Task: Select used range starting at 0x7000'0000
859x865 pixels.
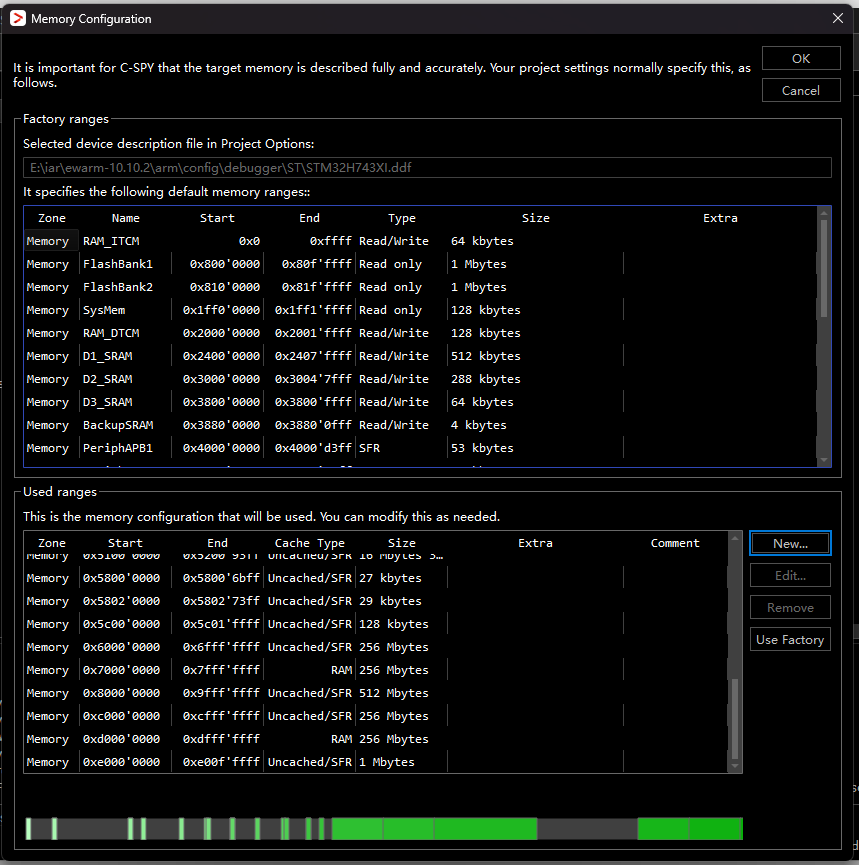Action: coord(376,670)
